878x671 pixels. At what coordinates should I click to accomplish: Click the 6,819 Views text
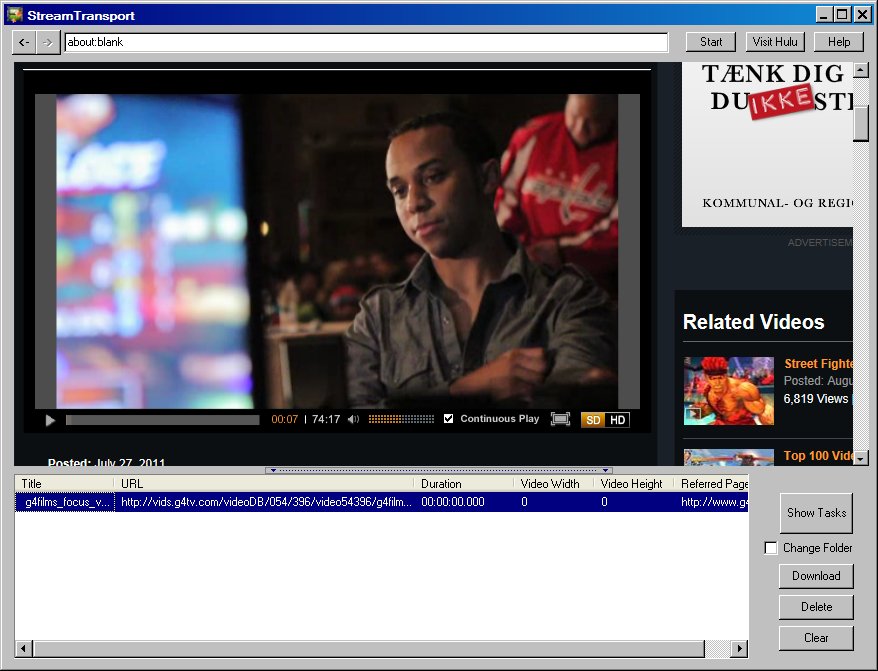click(x=816, y=399)
